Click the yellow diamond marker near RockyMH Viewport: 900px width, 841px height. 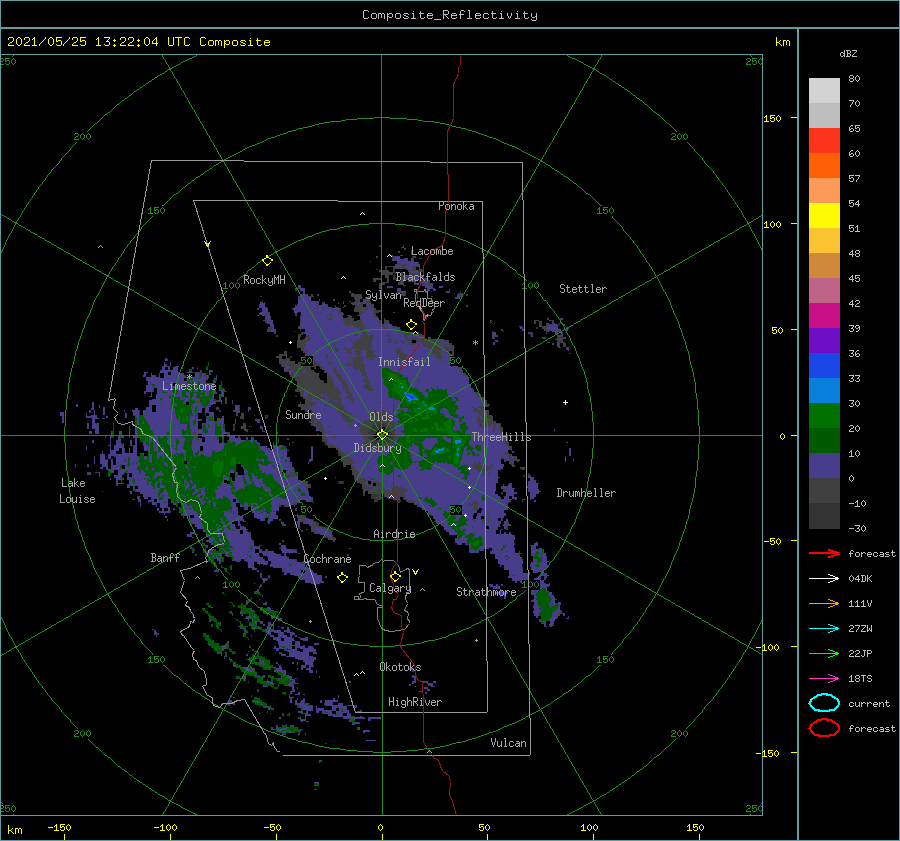click(267, 261)
